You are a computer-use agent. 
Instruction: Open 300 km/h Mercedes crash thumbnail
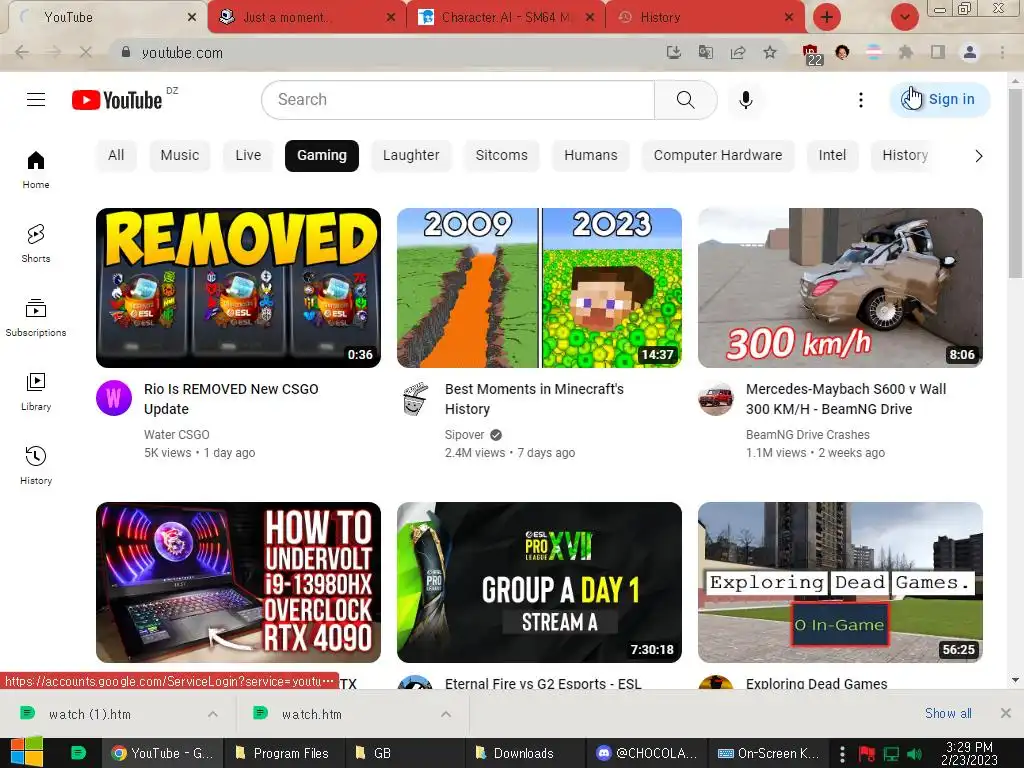point(840,288)
